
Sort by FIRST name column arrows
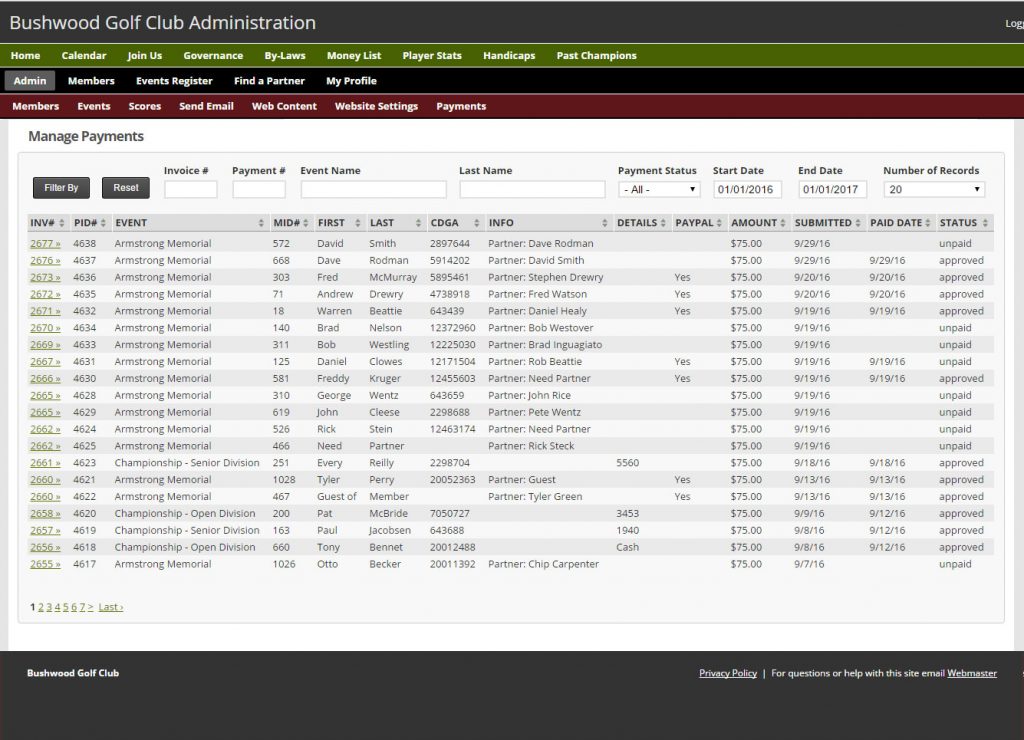click(x=358, y=223)
